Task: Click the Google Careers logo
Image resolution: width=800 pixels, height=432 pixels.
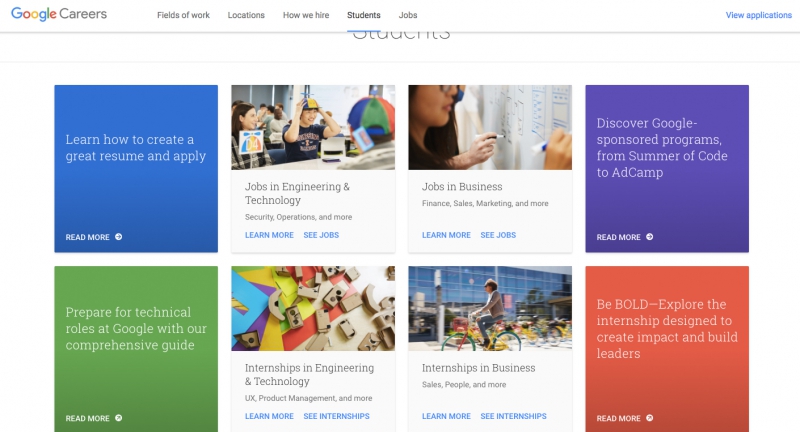Action: click(x=59, y=14)
